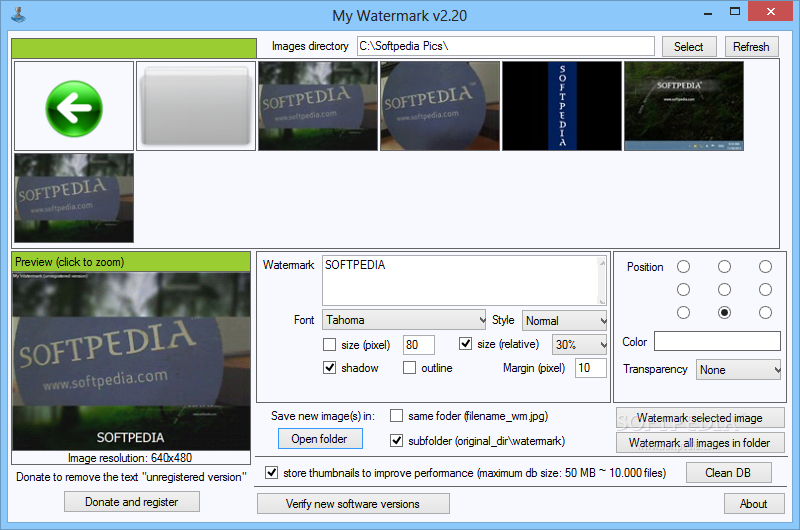
Task: Click the Select directory button
Action: point(689,46)
